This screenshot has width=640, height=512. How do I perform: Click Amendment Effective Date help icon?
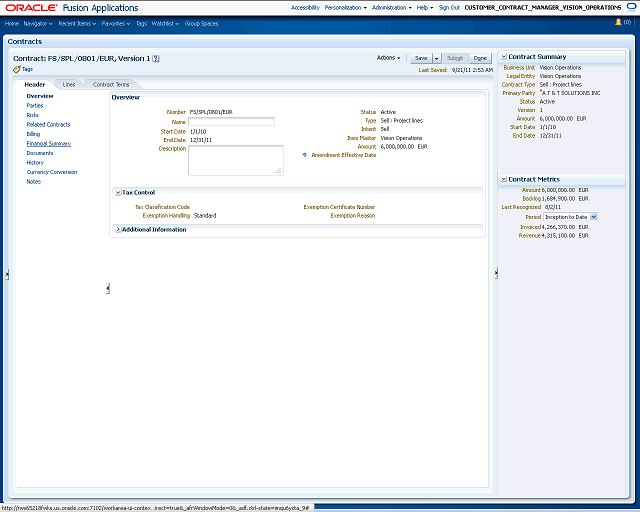coord(304,155)
